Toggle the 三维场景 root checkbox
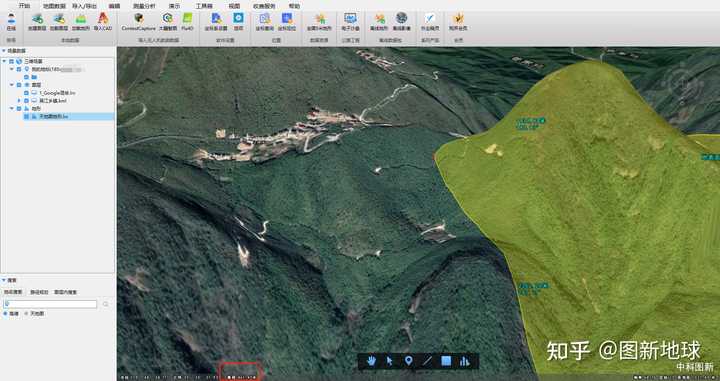Viewport: 720px width, 381px height. click(12, 61)
